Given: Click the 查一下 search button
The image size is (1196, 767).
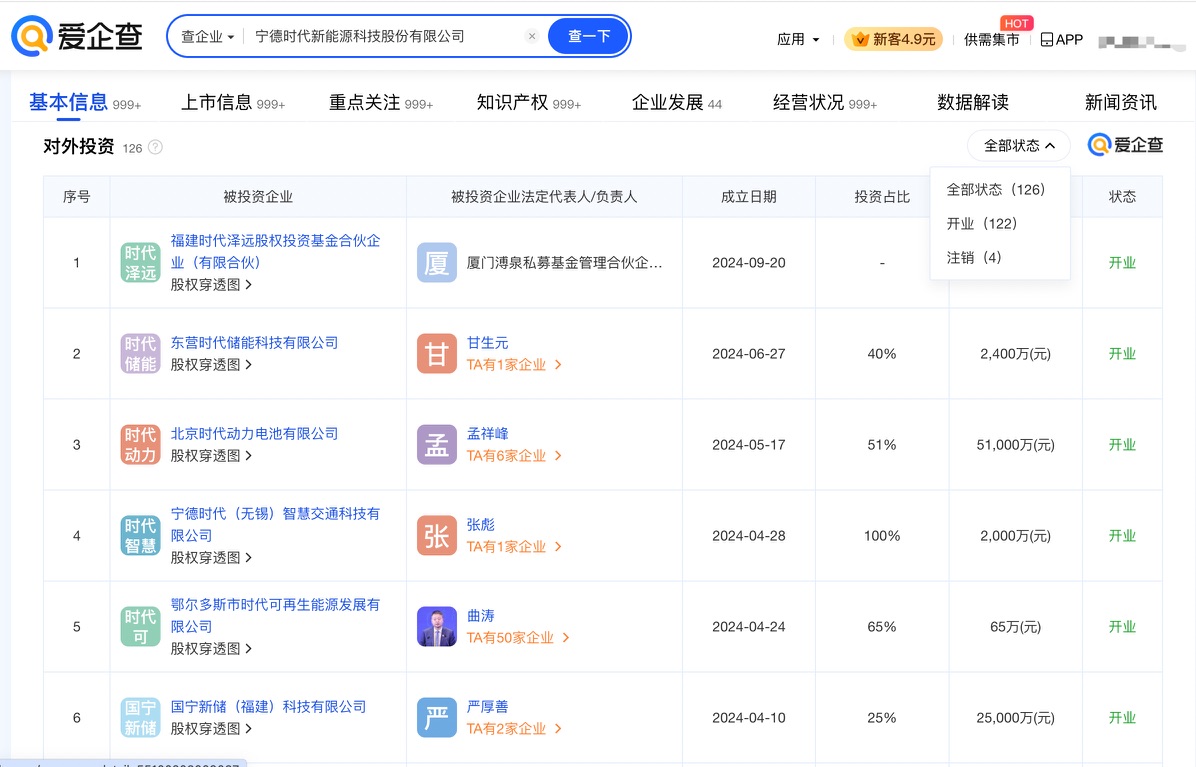Looking at the screenshot, I should tap(587, 35).
